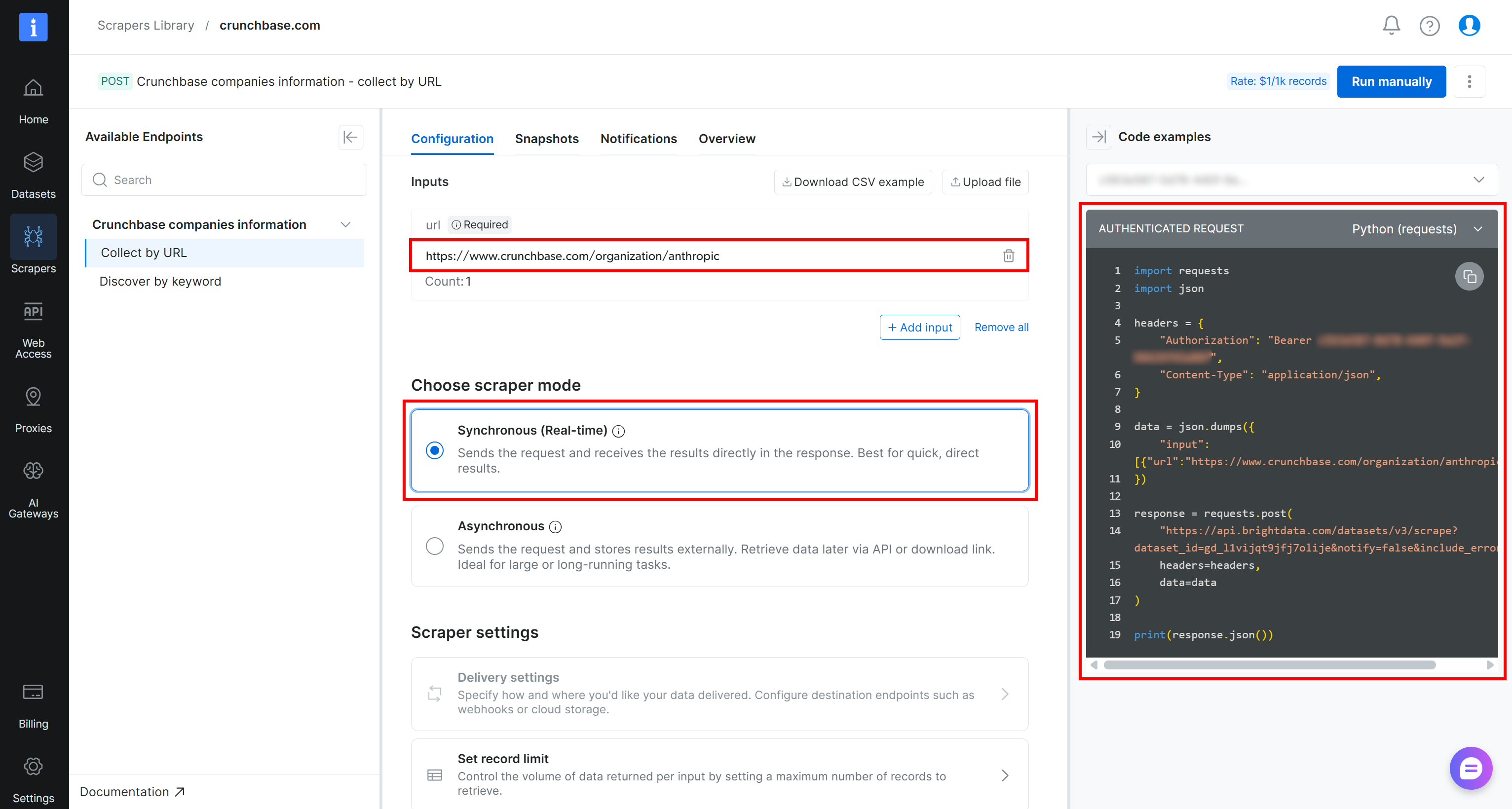
Task: Click the crunchbase URL input field
Action: click(x=718, y=256)
